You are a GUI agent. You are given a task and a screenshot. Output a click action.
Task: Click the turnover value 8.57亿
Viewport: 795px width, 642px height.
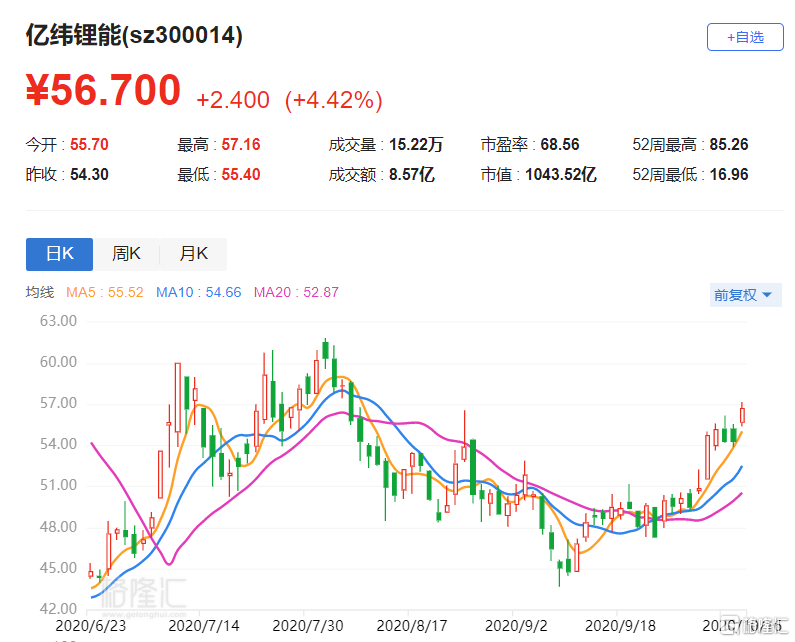coord(412,174)
